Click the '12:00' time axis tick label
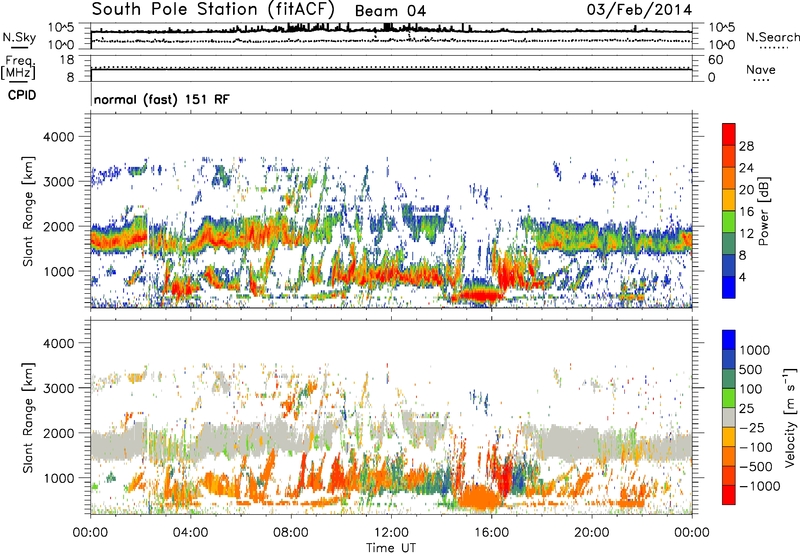 tap(391, 533)
